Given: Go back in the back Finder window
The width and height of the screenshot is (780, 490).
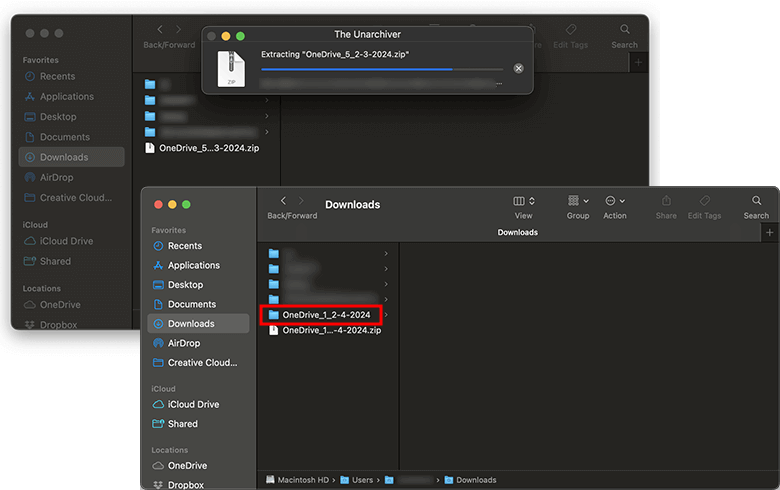Looking at the screenshot, I should 160,29.
